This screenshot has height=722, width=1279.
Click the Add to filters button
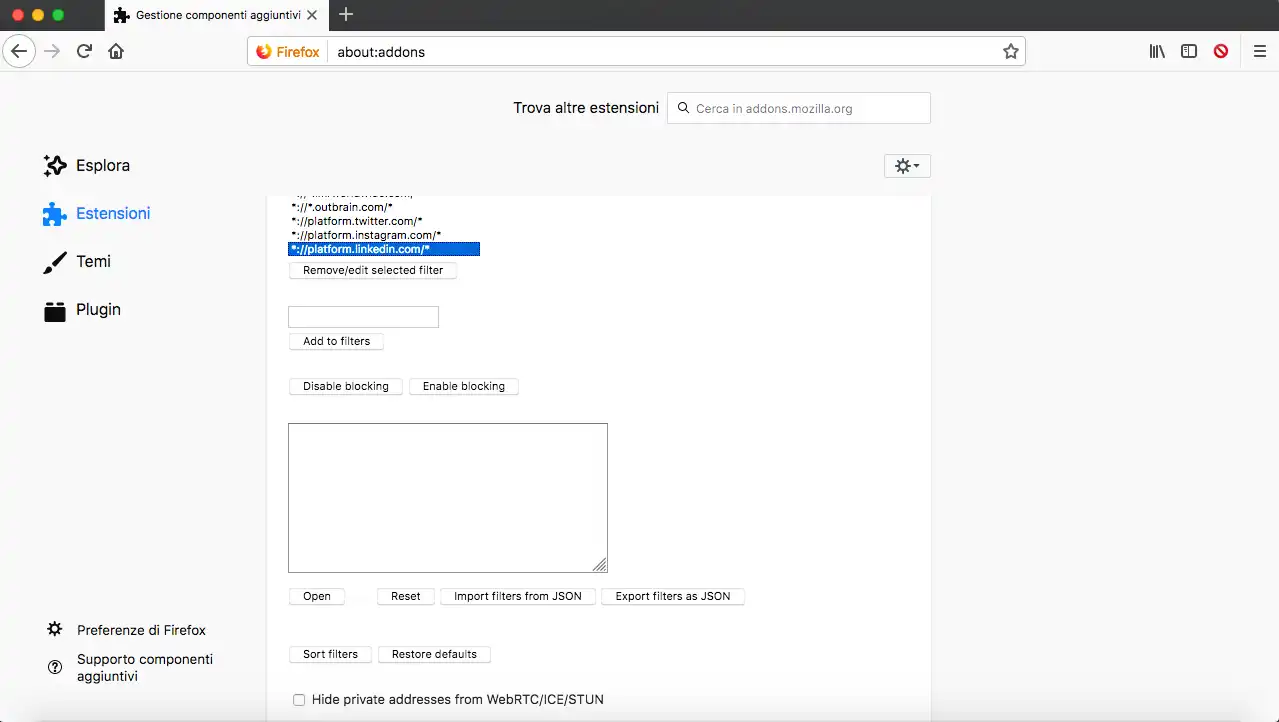click(x=336, y=341)
